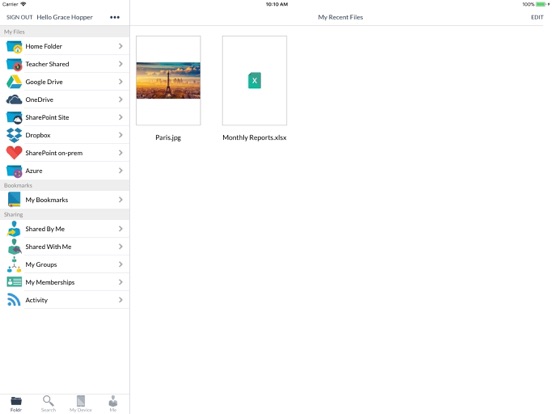
Task: Switch to the Search tab
Action: pyautogui.click(x=48, y=404)
